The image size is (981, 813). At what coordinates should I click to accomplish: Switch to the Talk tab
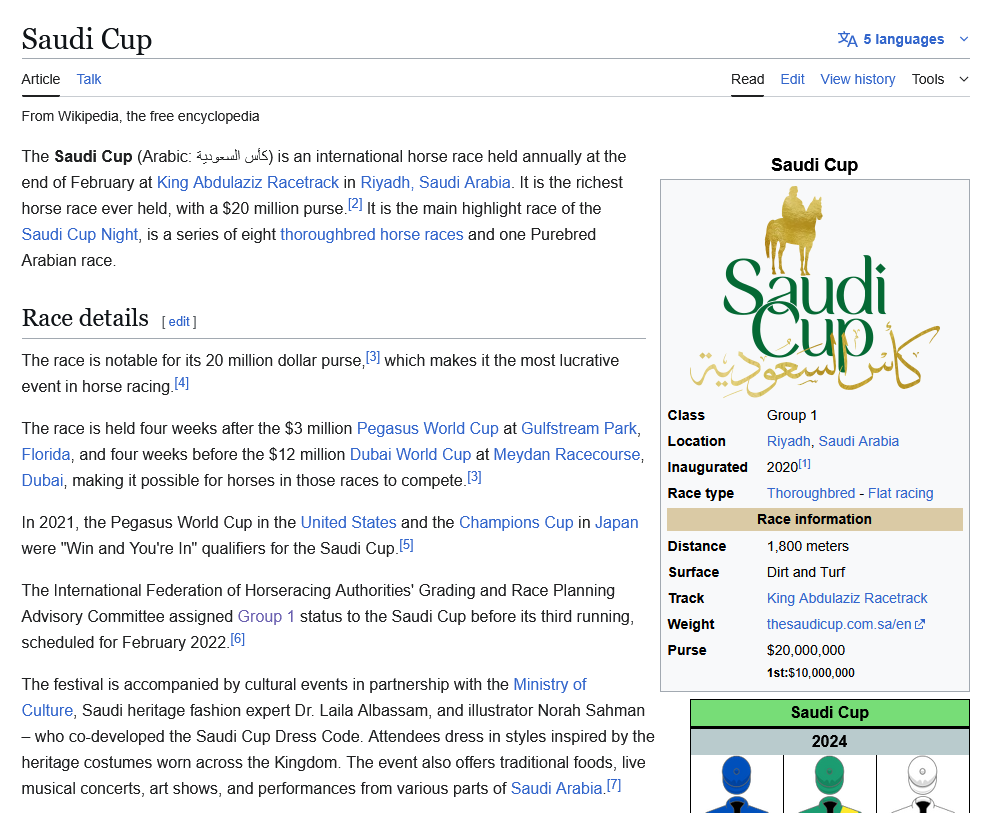(x=89, y=79)
